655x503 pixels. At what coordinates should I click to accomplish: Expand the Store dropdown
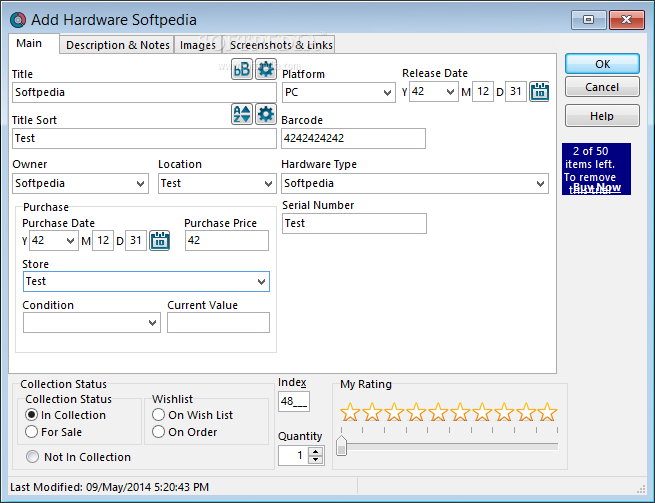(261, 282)
